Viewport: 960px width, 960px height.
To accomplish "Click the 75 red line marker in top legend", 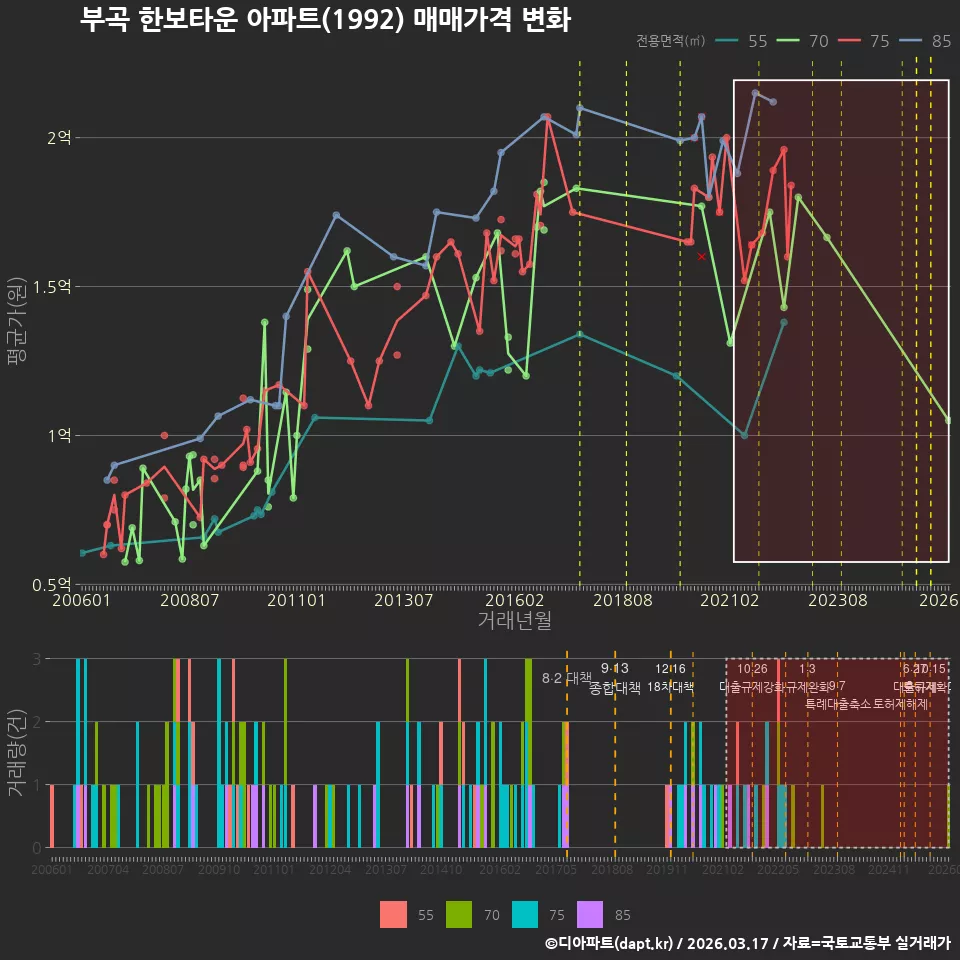I will 849,41.
